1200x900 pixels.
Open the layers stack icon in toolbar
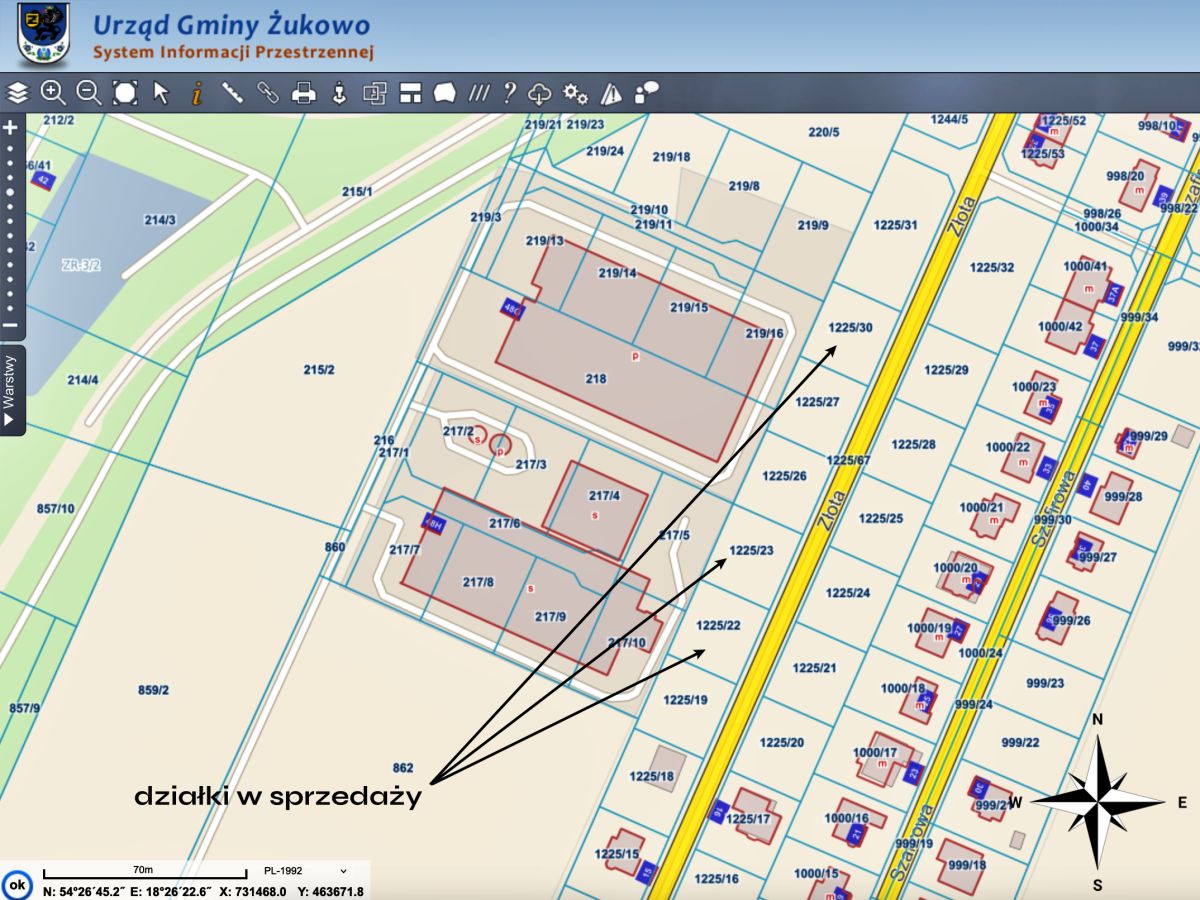18,93
